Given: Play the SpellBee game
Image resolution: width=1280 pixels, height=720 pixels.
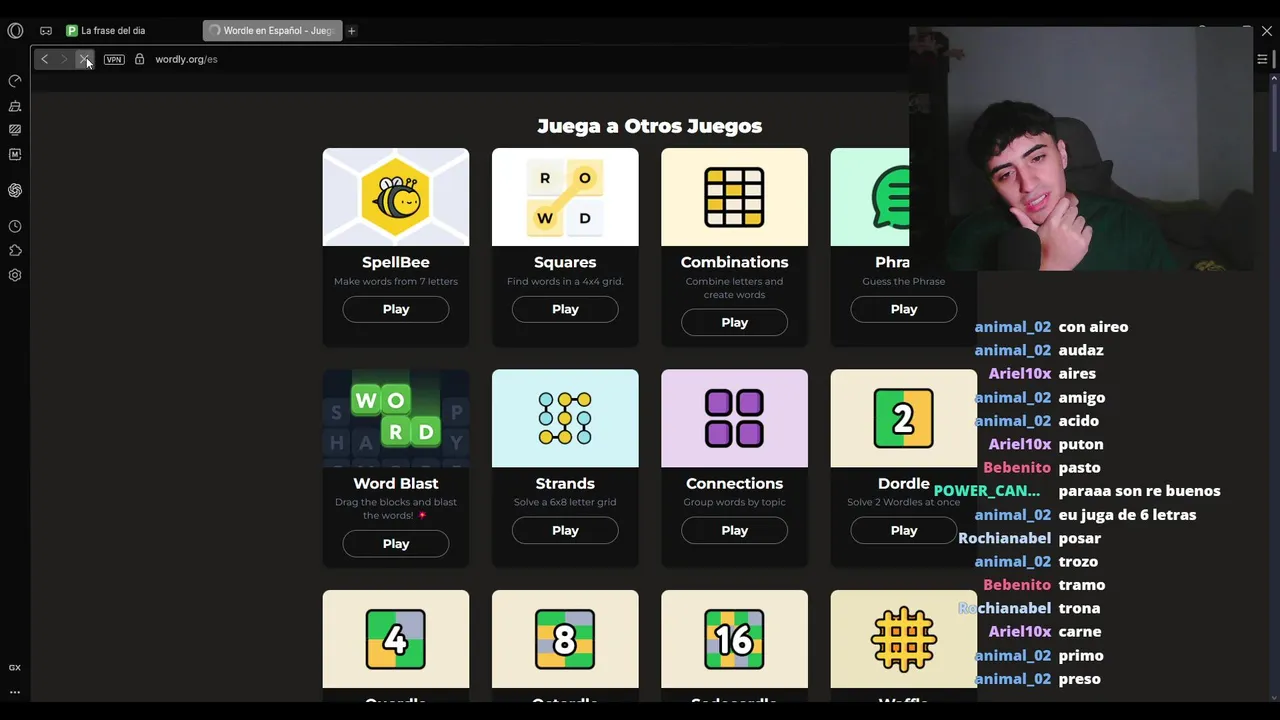Looking at the screenshot, I should 396,309.
